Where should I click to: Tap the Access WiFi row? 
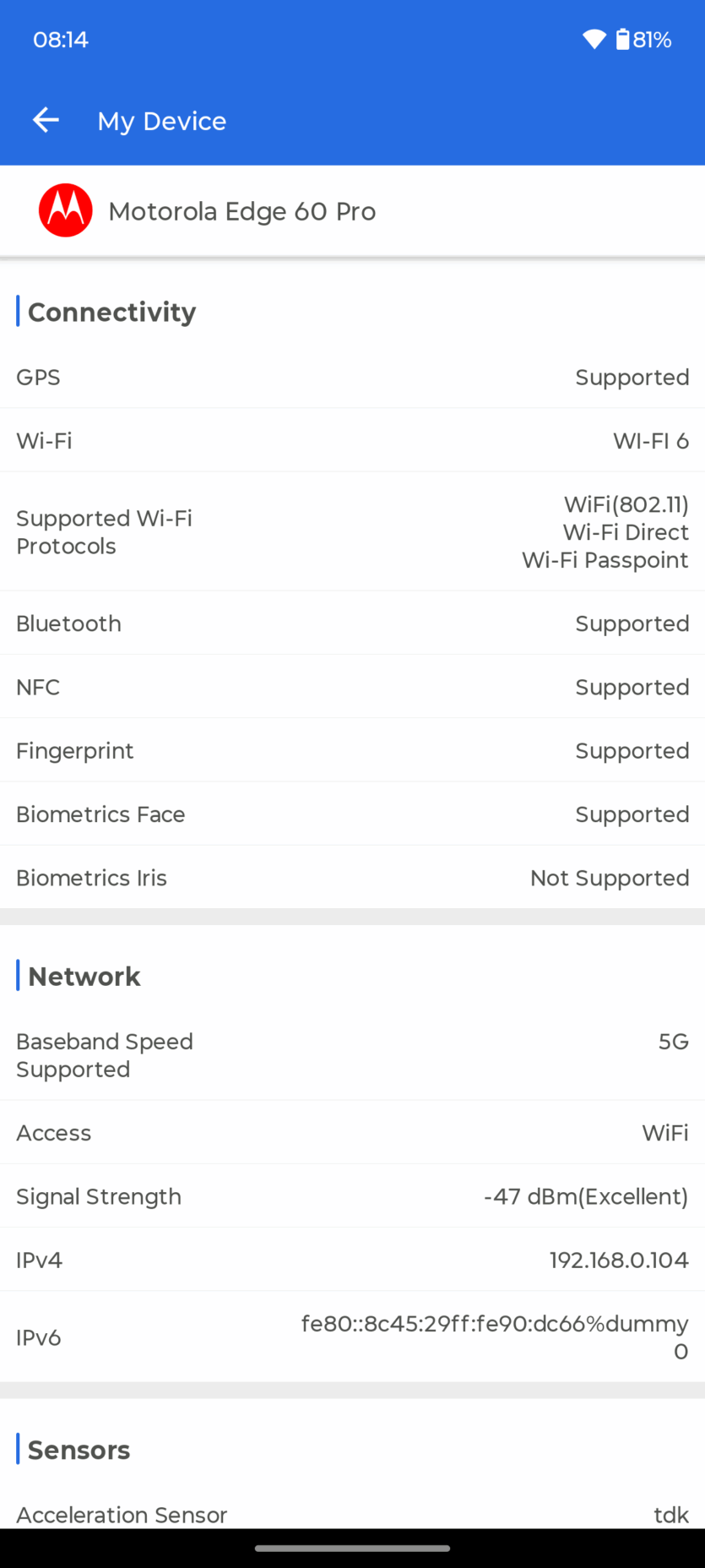[x=352, y=1133]
